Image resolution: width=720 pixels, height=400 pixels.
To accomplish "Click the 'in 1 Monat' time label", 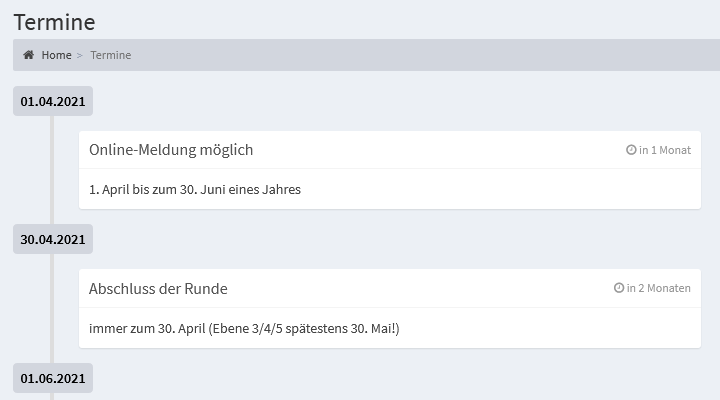I will coord(665,150).
